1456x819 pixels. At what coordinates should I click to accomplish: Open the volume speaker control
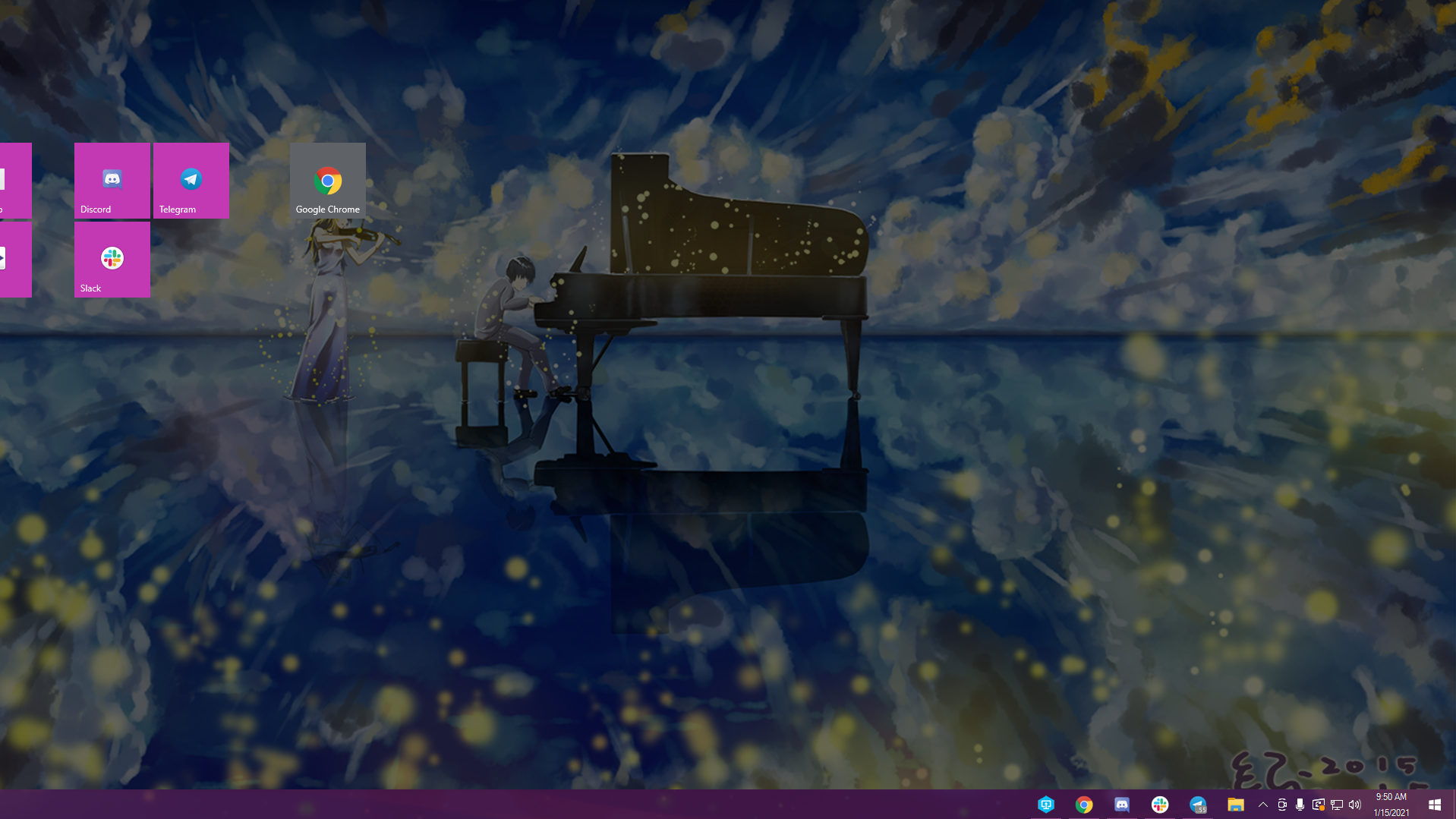point(1355,805)
